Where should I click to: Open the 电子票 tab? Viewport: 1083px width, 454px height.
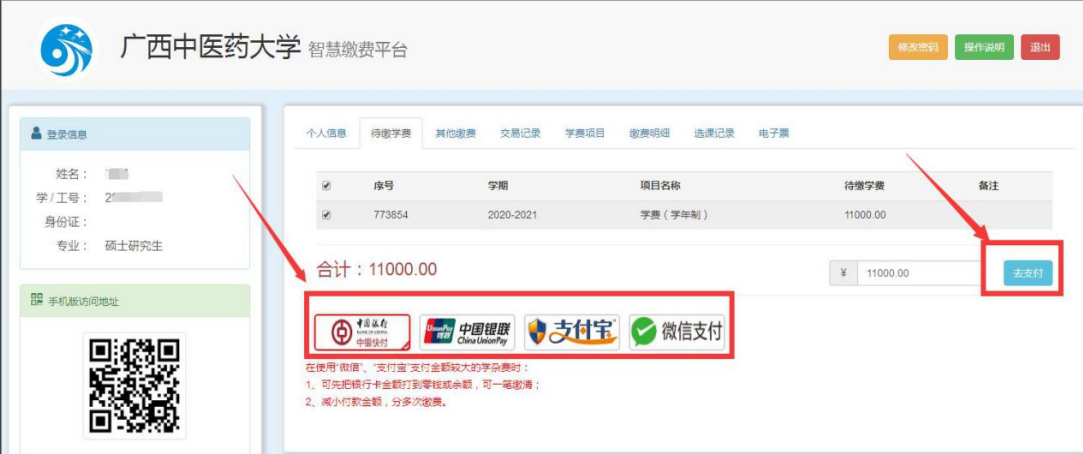coord(775,133)
